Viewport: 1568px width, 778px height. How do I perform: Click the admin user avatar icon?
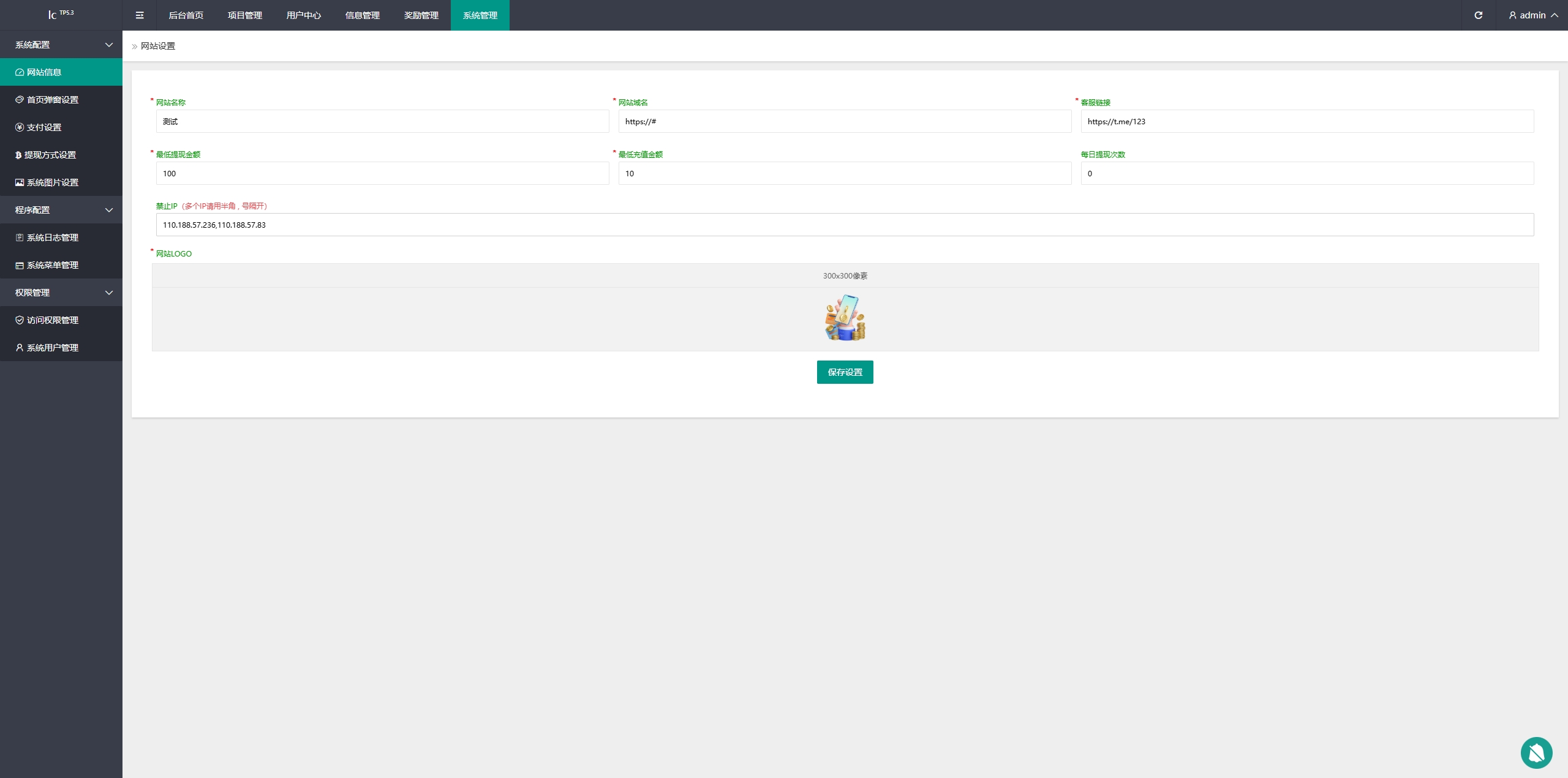point(1512,15)
